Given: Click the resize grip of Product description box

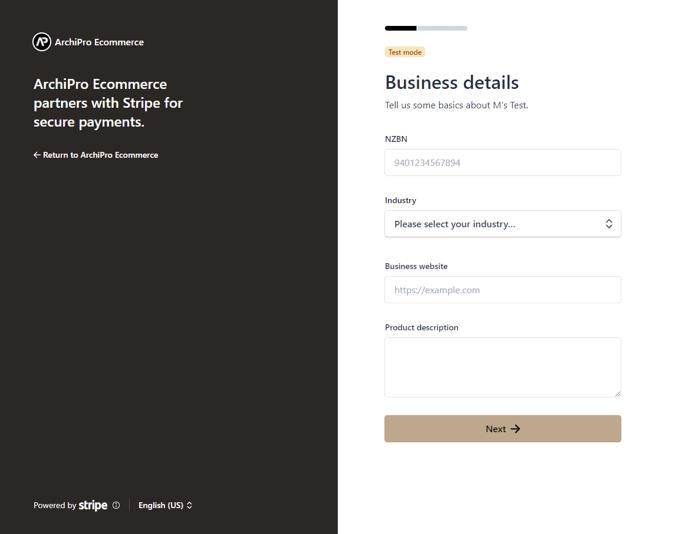Looking at the screenshot, I should [x=617, y=394].
